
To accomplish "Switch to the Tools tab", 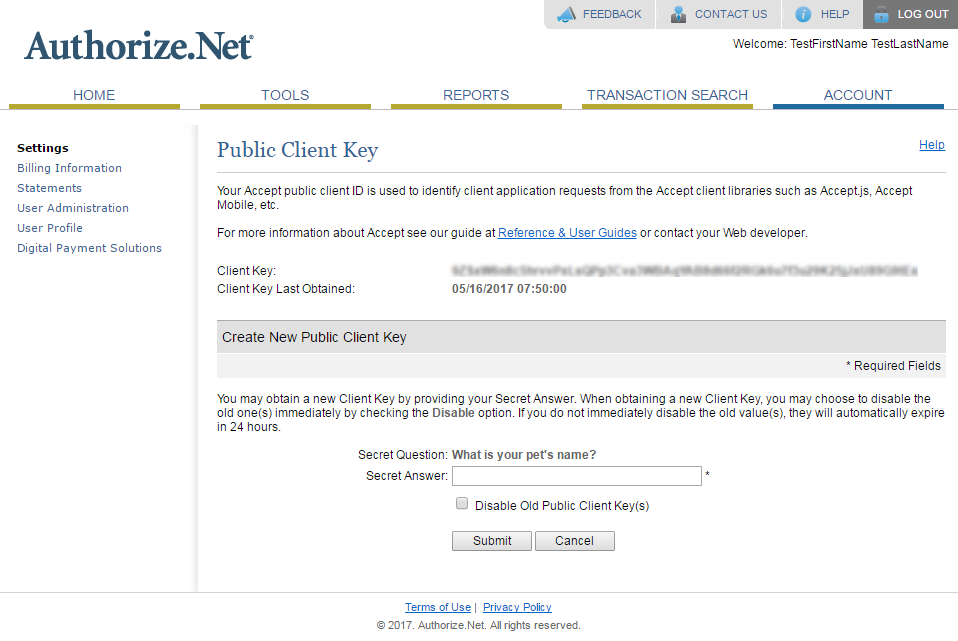I will 285,95.
